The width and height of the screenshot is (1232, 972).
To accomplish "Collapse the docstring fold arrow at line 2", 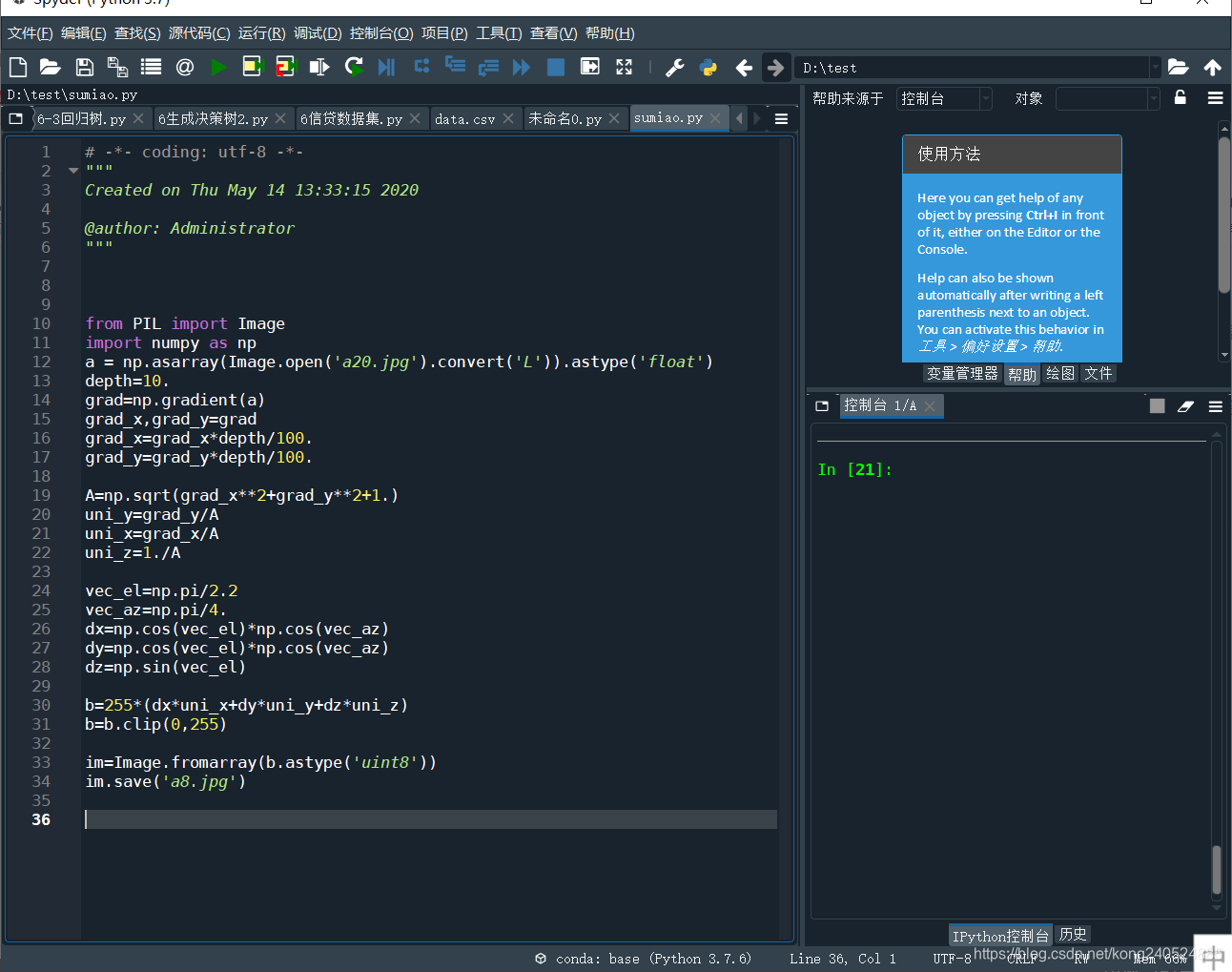I will [x=73, y=171].
